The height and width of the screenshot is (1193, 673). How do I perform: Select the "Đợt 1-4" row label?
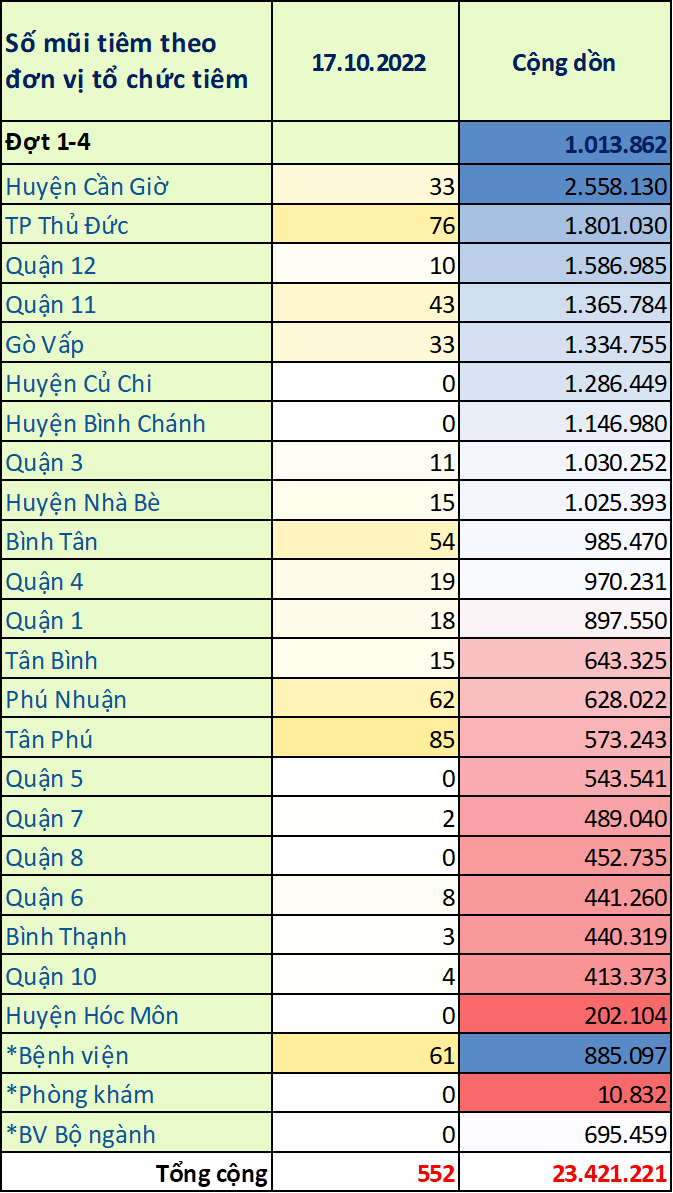48,142
